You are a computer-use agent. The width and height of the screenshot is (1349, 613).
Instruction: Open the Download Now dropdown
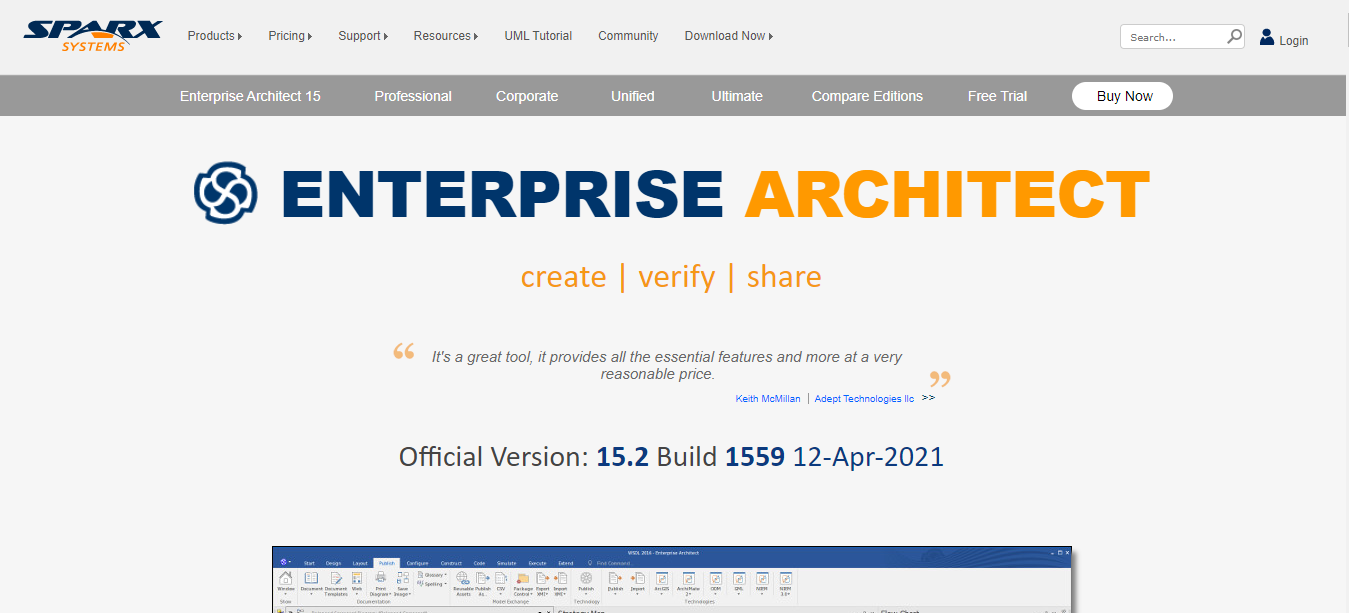click(x=728, y=36)
